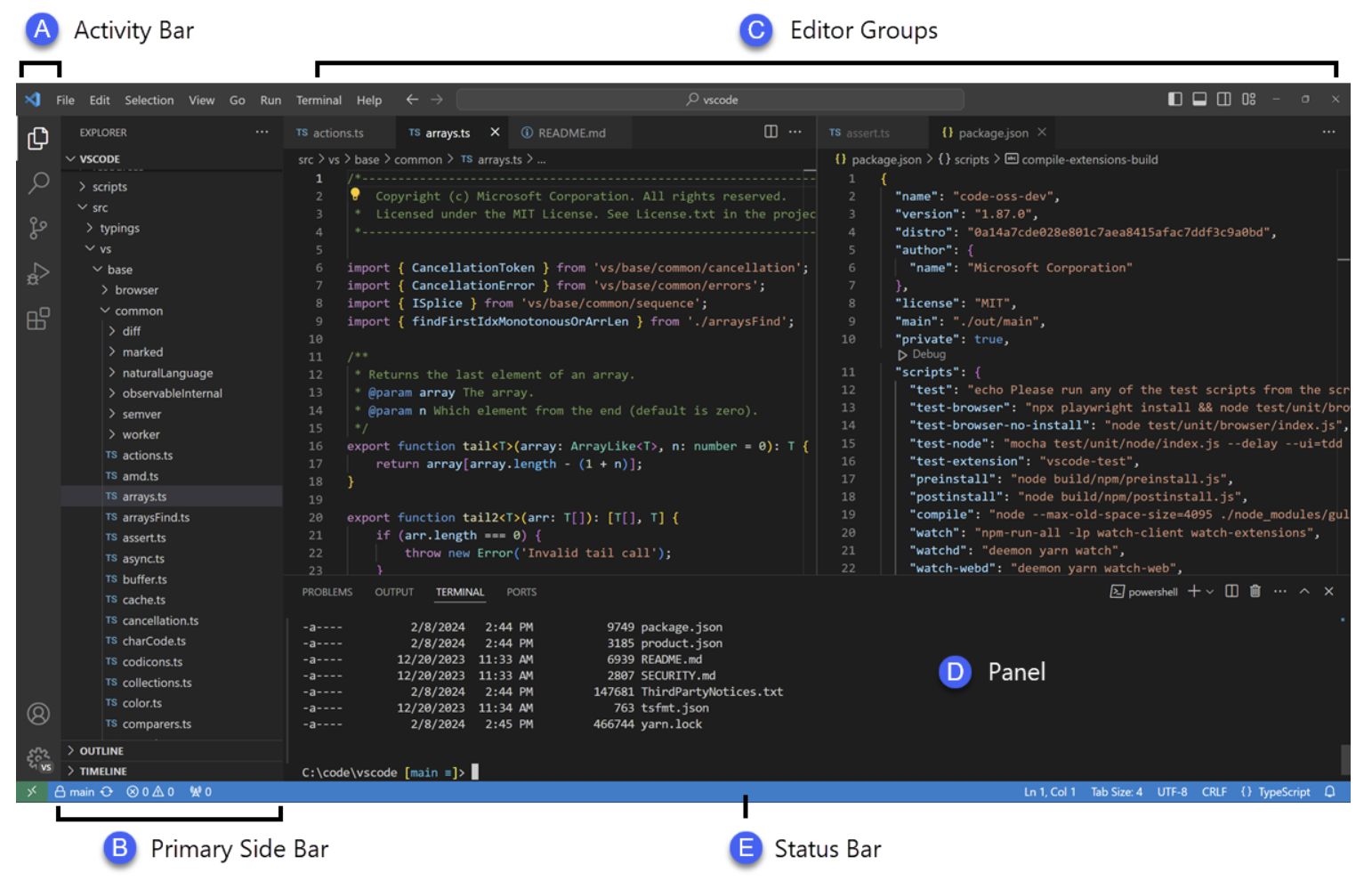The width and height of the screenshot is (1372, 881).
Task: Open the Terminal menu
Action: pyautogui.click(x=319, y=100)
